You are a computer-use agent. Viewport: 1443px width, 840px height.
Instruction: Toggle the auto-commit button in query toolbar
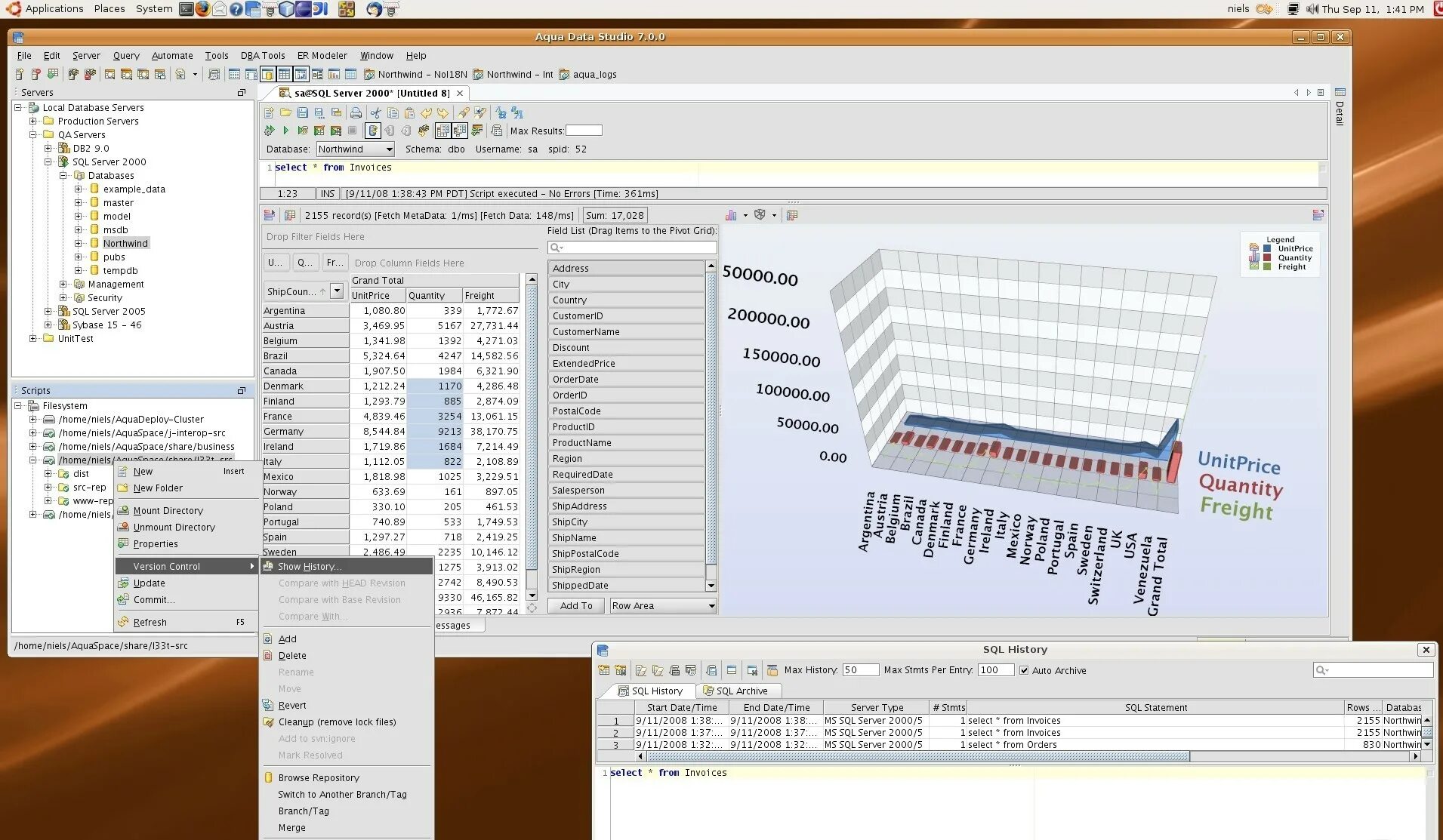point(372,131)
